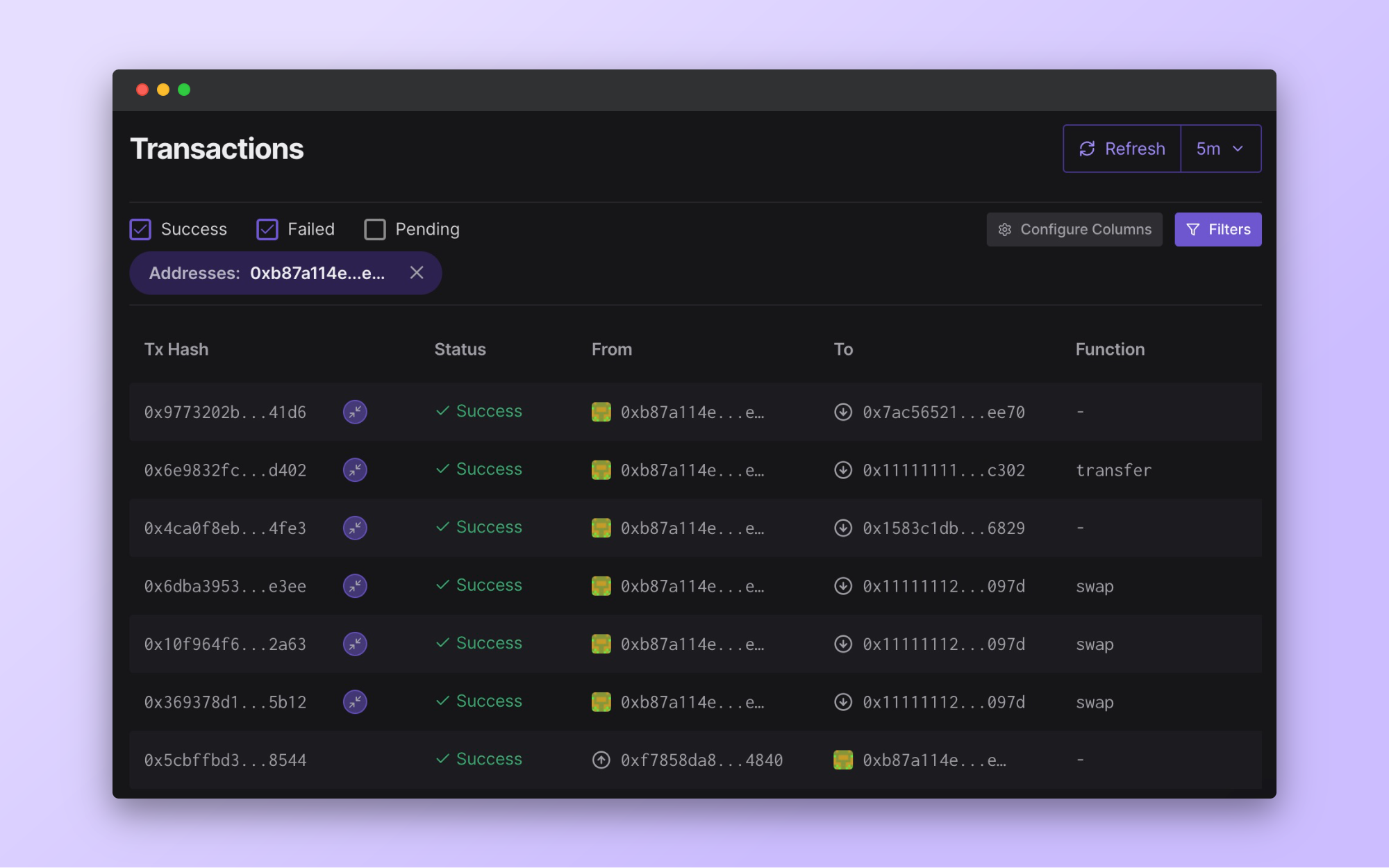This screenshot has height=868, width=1389.
Task: Enable the Pending status filter
Action: (x=374, y=229)
